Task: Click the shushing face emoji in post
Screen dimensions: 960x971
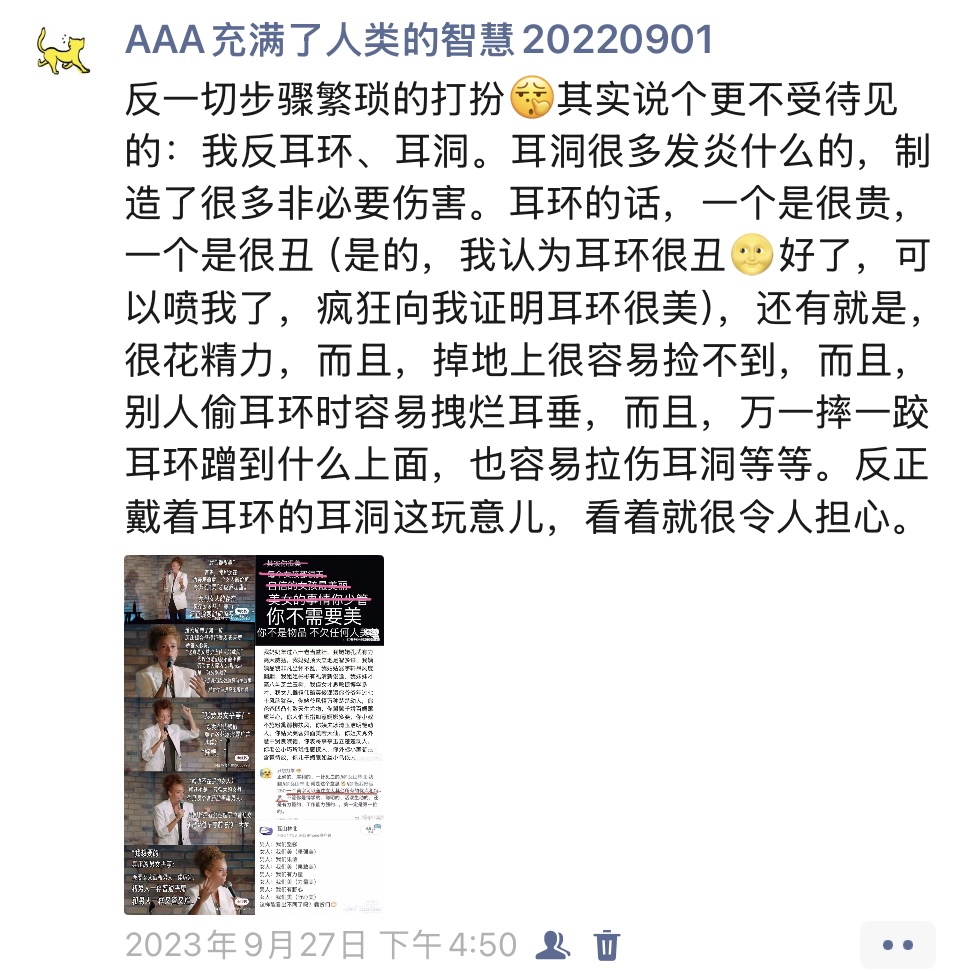Action: pyautogui.click(x=531, y=98)
